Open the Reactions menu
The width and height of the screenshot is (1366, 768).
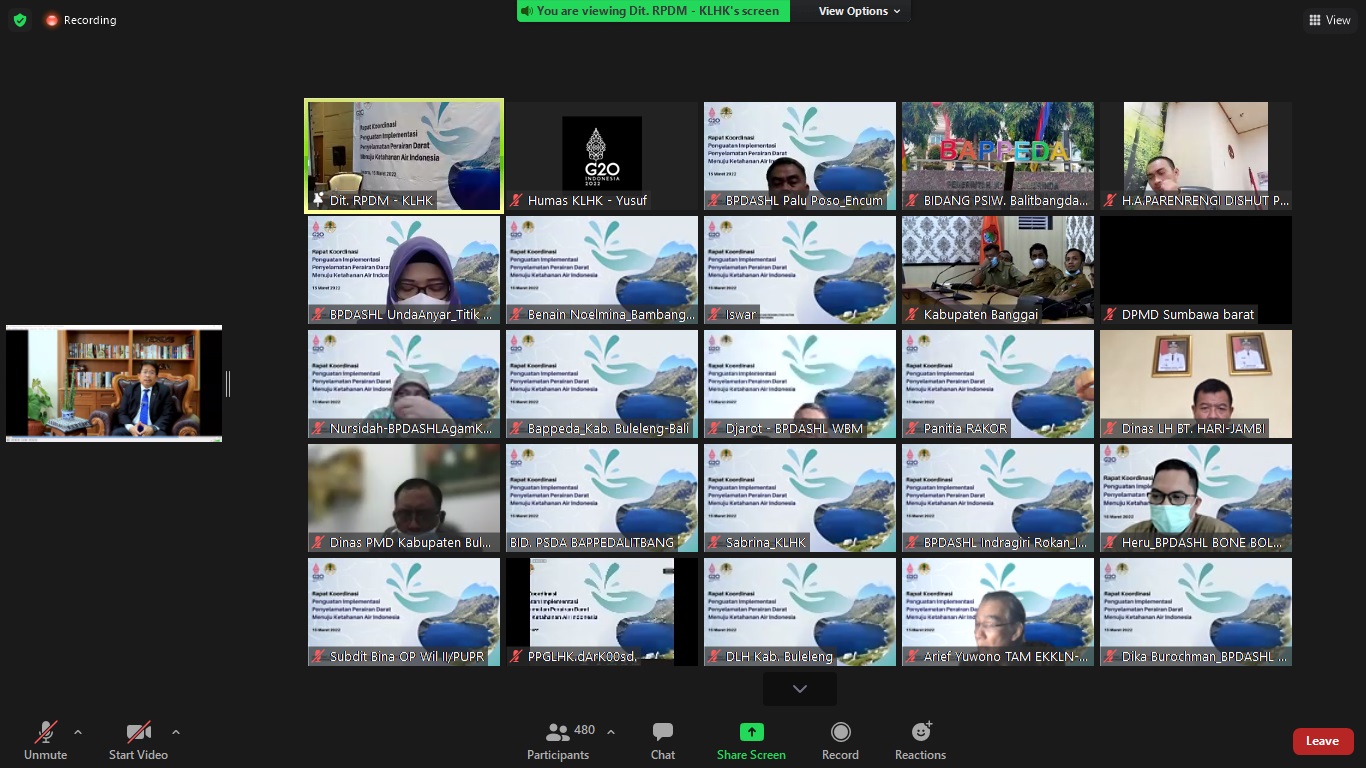click(920, 741)
